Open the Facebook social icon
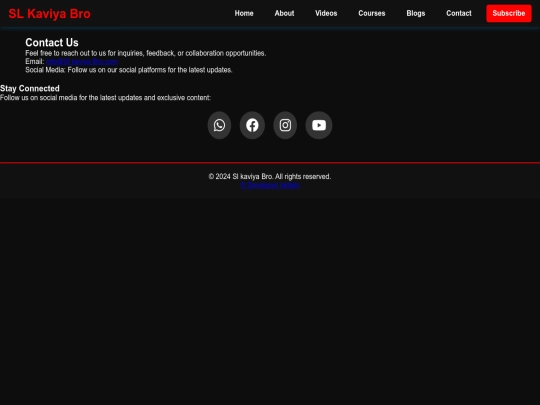 point(252,125)
